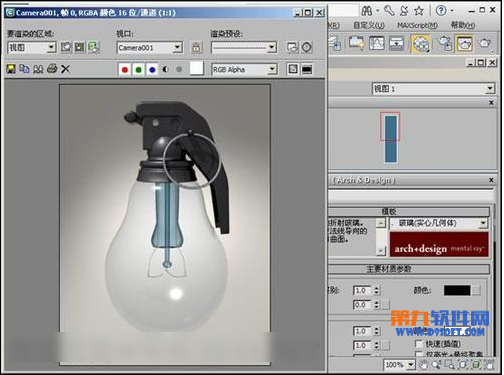The height and width of the screenshot is (375, 504).
Task: Open Environment and Effects dialog icon
Action: coord(307,48)
